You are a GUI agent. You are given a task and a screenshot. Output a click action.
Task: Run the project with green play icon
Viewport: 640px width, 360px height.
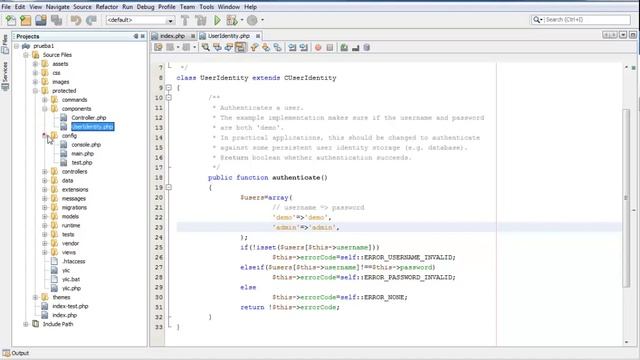point(217,20)
